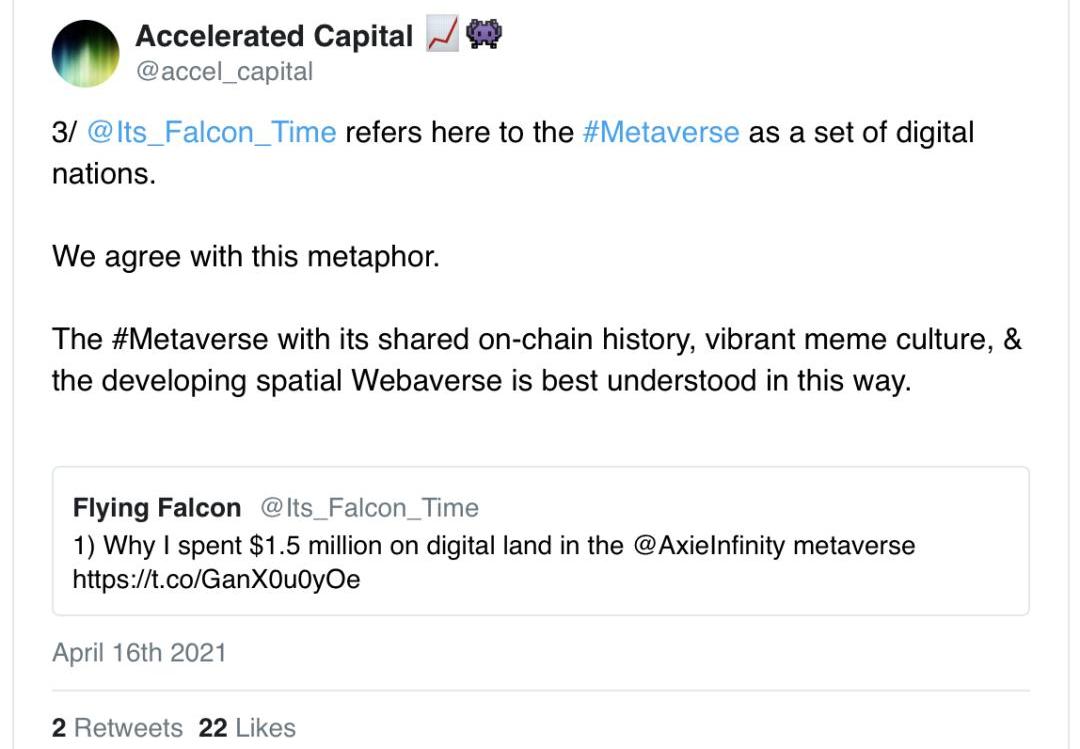The height and width of the screenshot is (749, 1080).
Task: Click the Flying Falcon author name
Action: [157, 508]
